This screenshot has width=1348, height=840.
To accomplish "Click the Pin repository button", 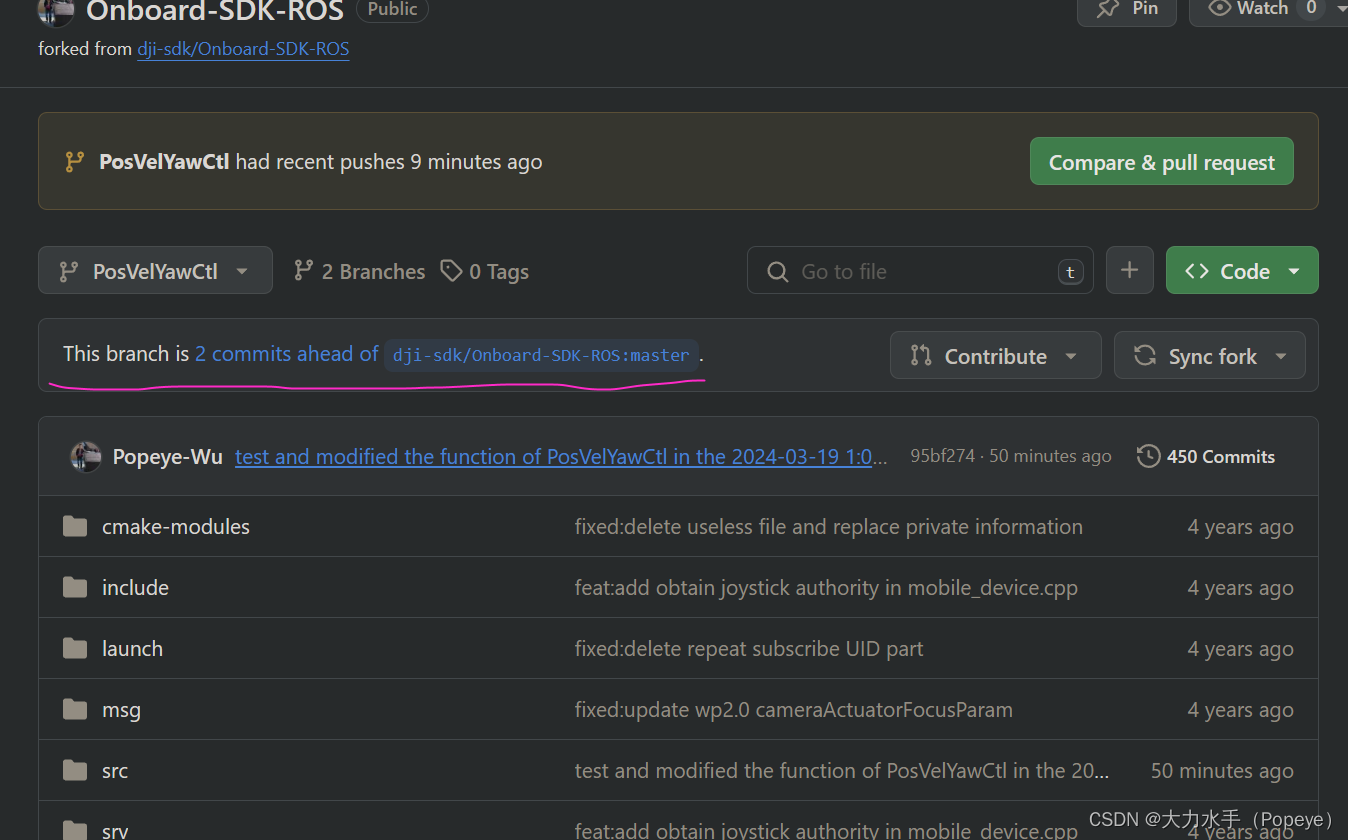I will (1126, 9).
